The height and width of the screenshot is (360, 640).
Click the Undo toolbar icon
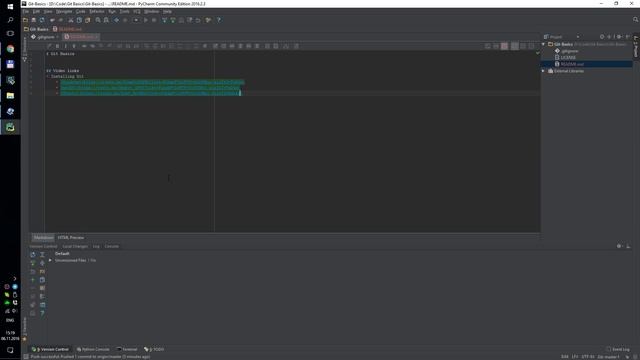click(52, 20)
